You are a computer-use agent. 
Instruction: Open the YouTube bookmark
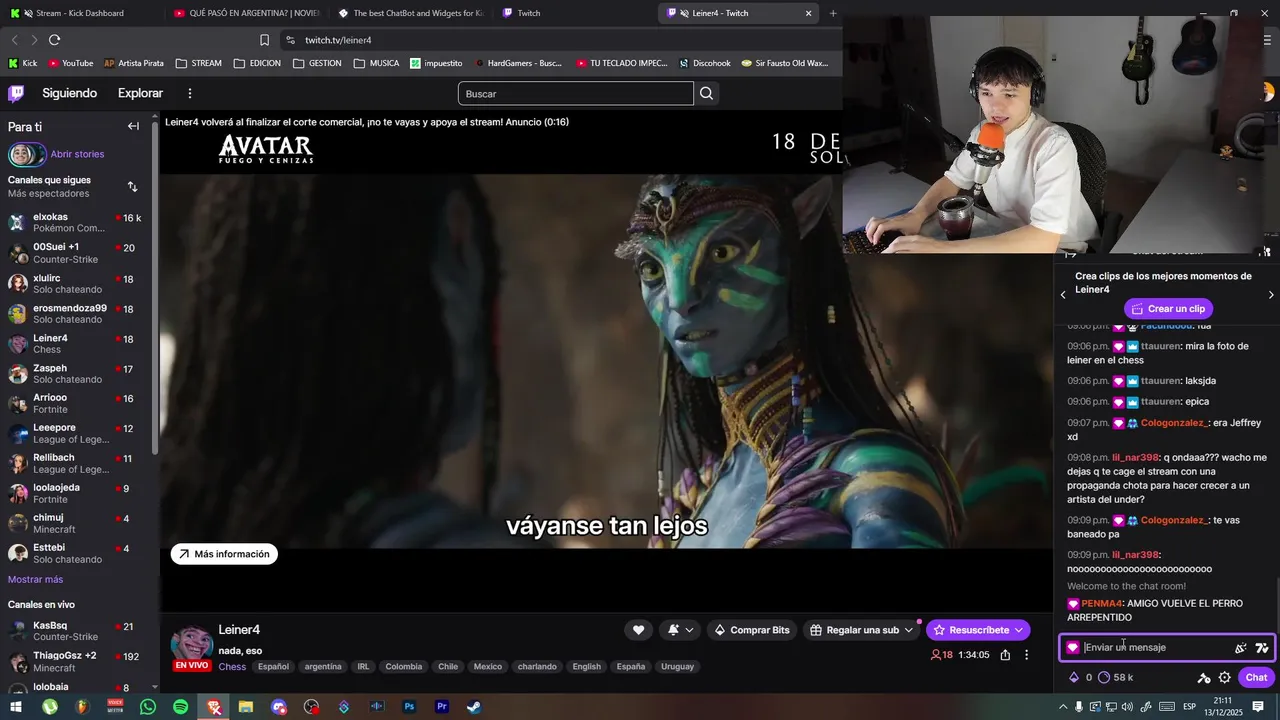point(70,63)
